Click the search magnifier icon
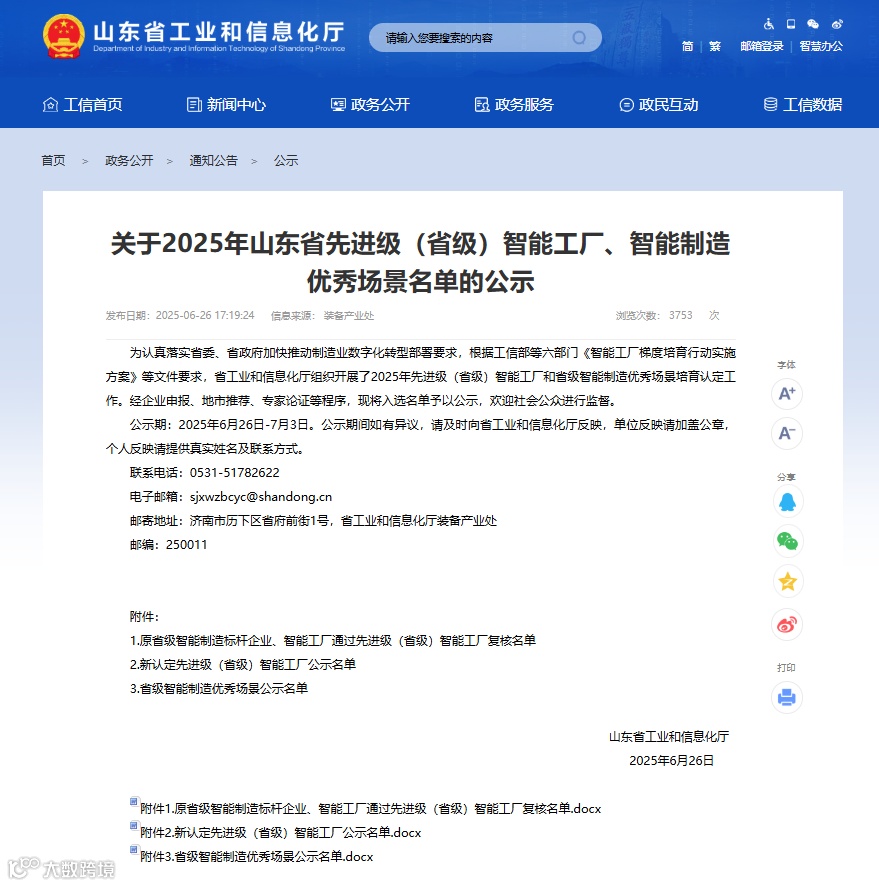This screenshot has height=886, width=879. click(579, 38)
